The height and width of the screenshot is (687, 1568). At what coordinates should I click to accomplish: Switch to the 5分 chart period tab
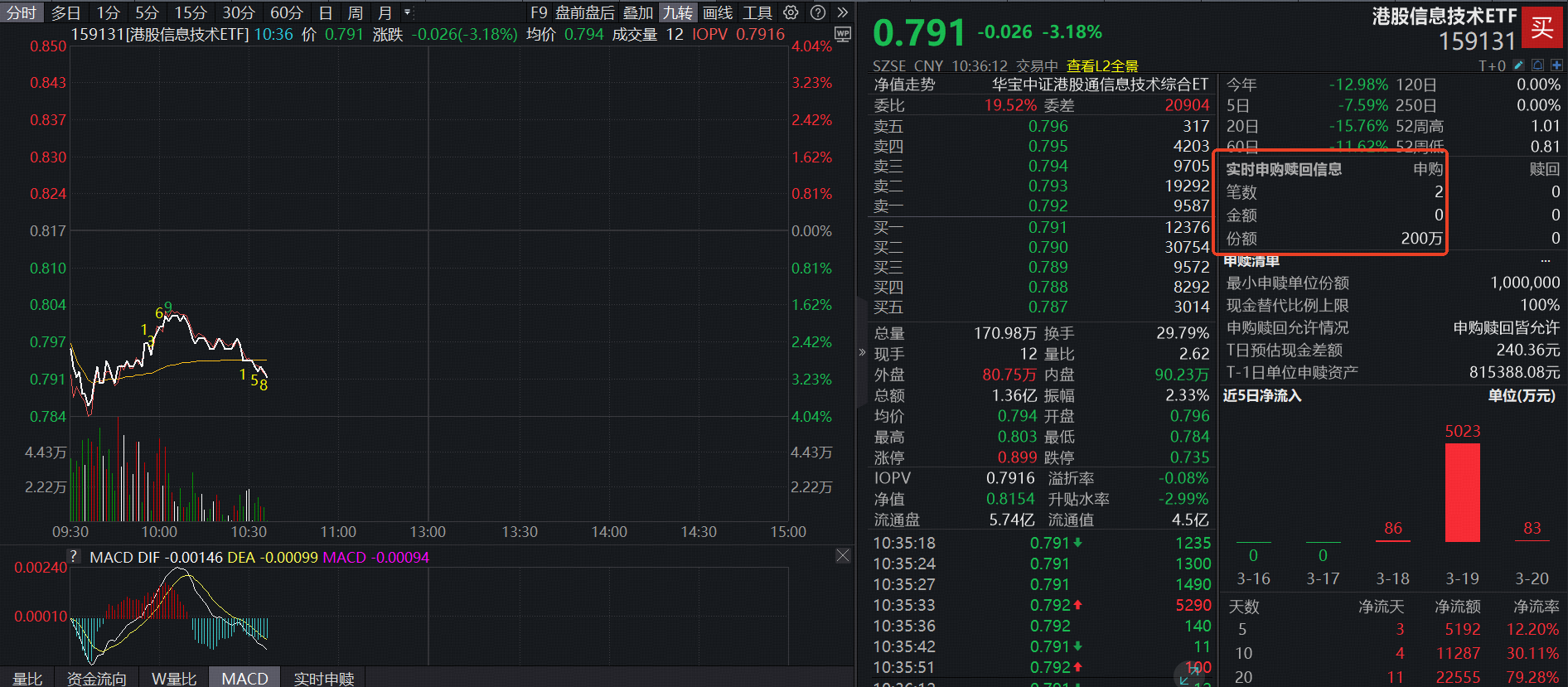tap(147, 12)
